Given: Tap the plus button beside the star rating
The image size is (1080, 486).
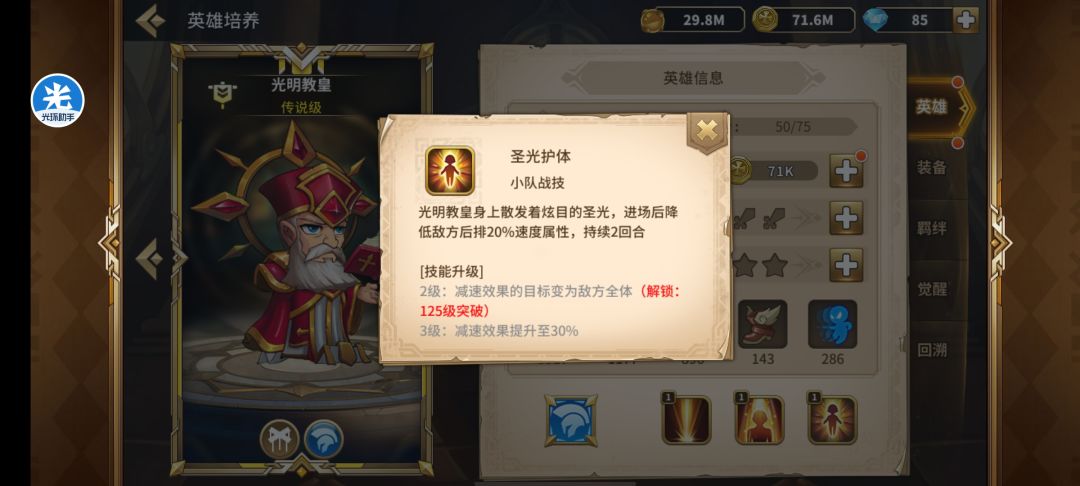Looking at the screenshot, I should click(x=846, y=265).
